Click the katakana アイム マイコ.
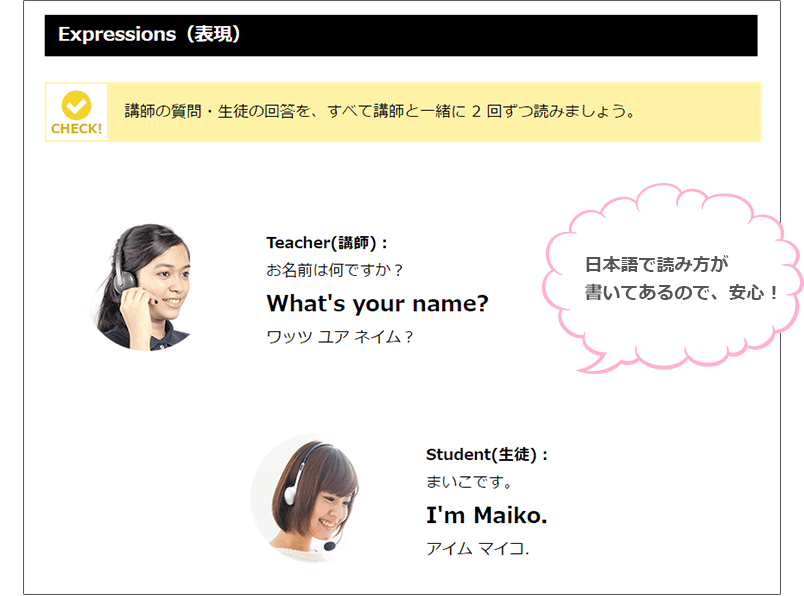804x596 pixels. 477,549
